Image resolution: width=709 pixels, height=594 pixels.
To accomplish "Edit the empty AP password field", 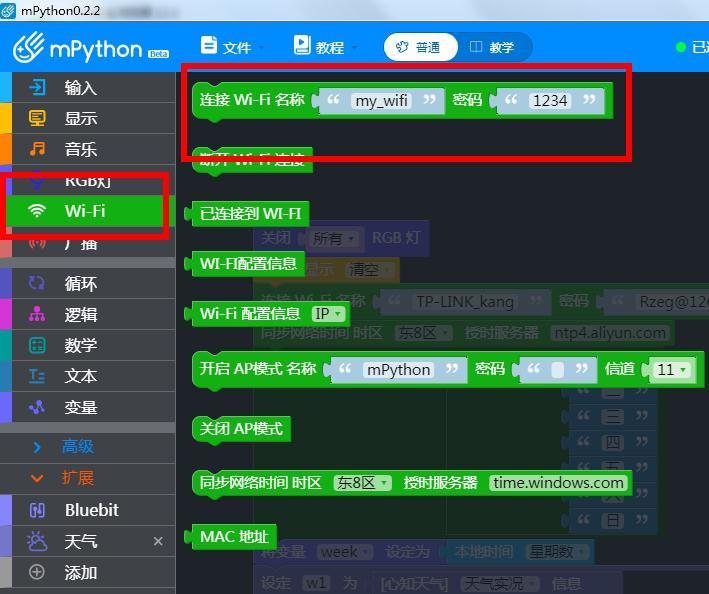I will coord(558,370).
